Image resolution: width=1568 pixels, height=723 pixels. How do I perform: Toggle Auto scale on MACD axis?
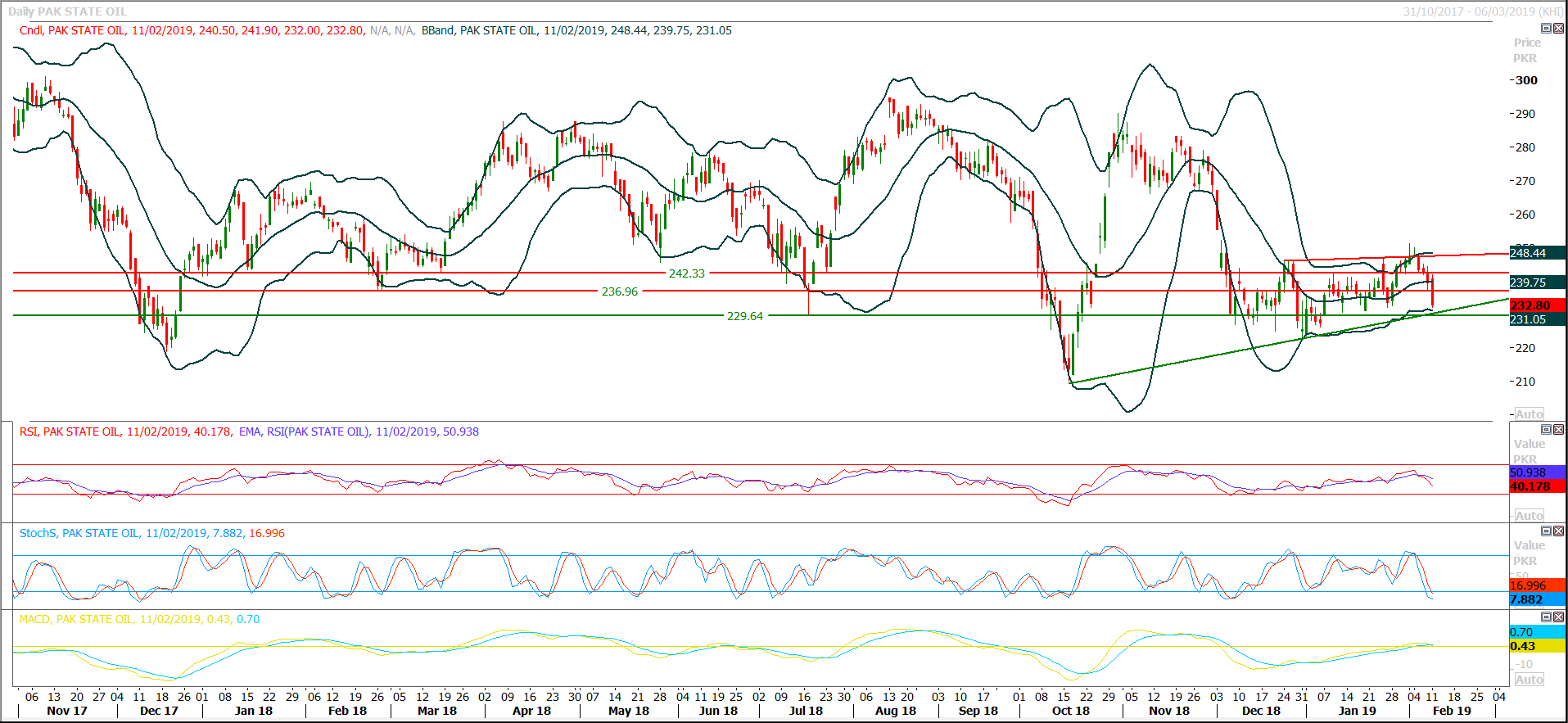tap(1529, 680)
